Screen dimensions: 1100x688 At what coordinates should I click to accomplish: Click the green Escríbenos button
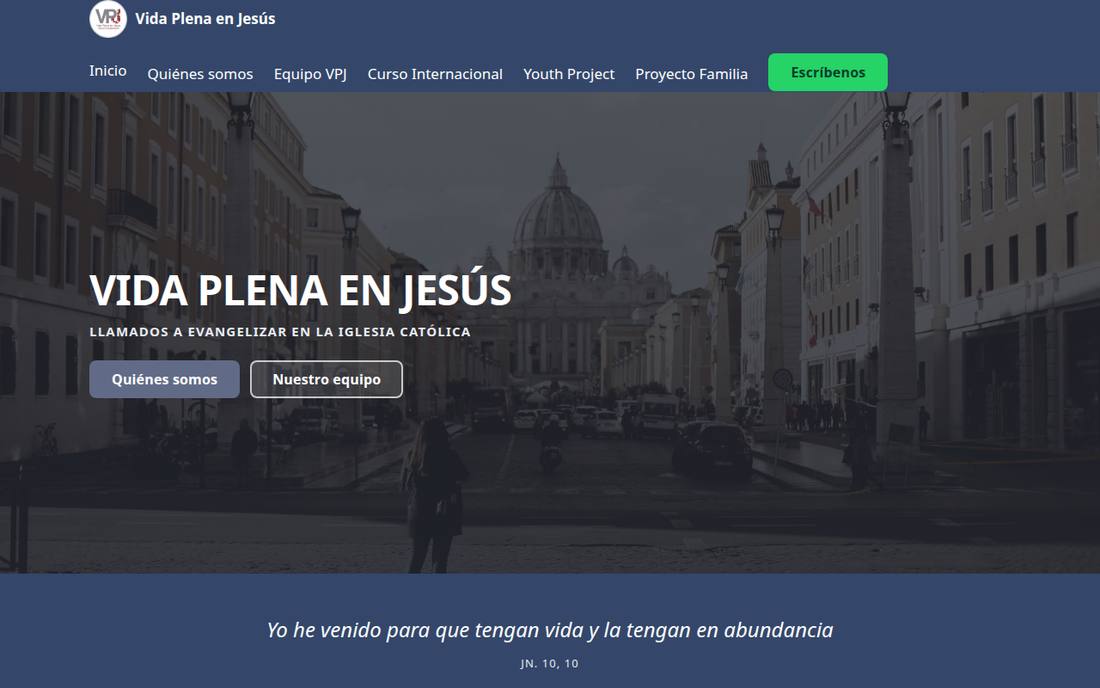[828, 72]
